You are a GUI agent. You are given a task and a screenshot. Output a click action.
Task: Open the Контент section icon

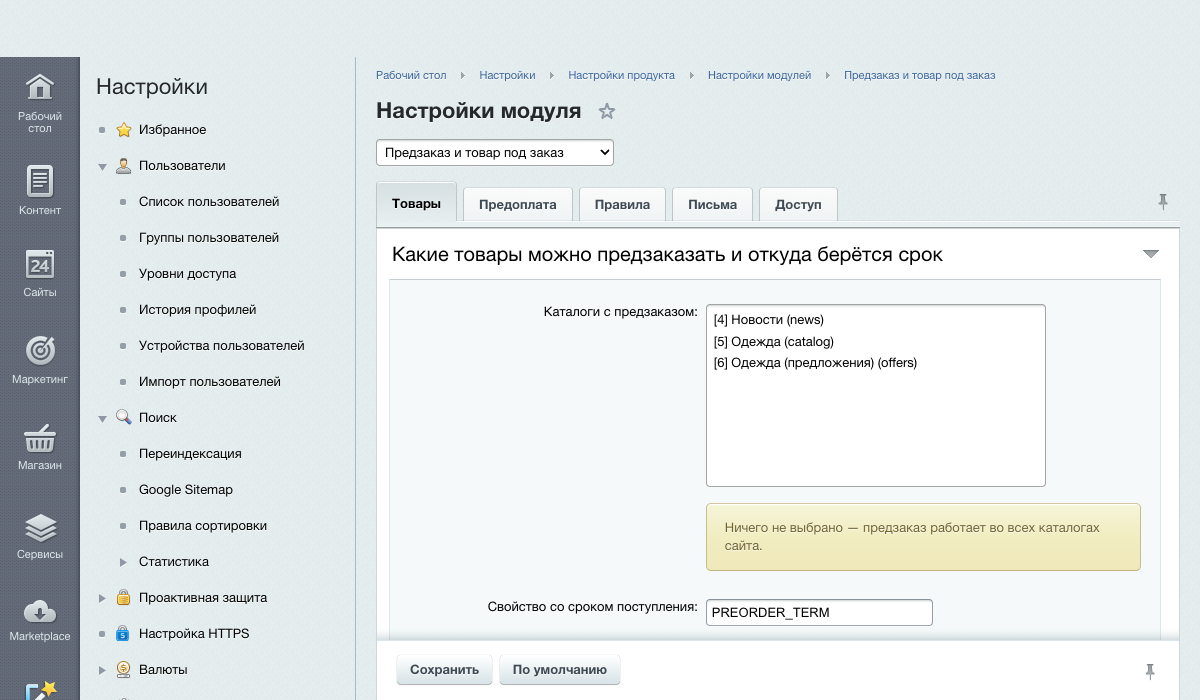40,181
